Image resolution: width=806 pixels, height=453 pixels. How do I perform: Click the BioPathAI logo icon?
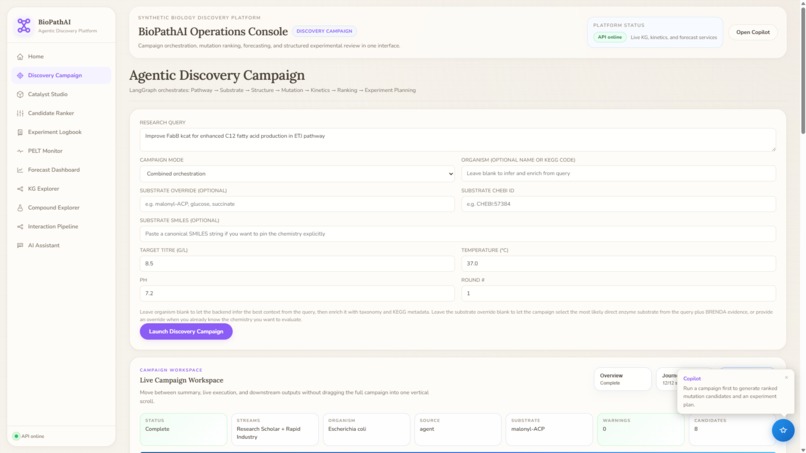24,25
